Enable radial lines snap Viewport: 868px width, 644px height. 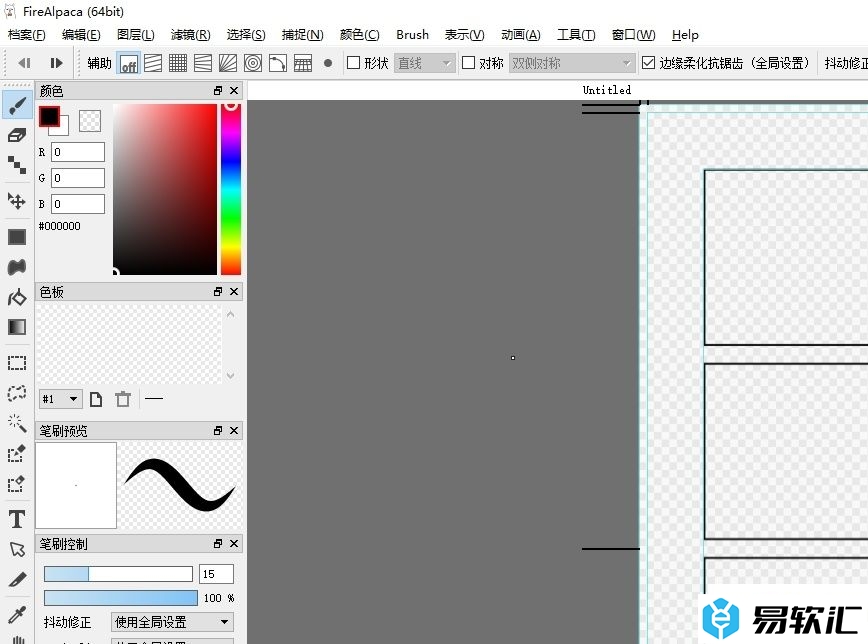(228, 63)
